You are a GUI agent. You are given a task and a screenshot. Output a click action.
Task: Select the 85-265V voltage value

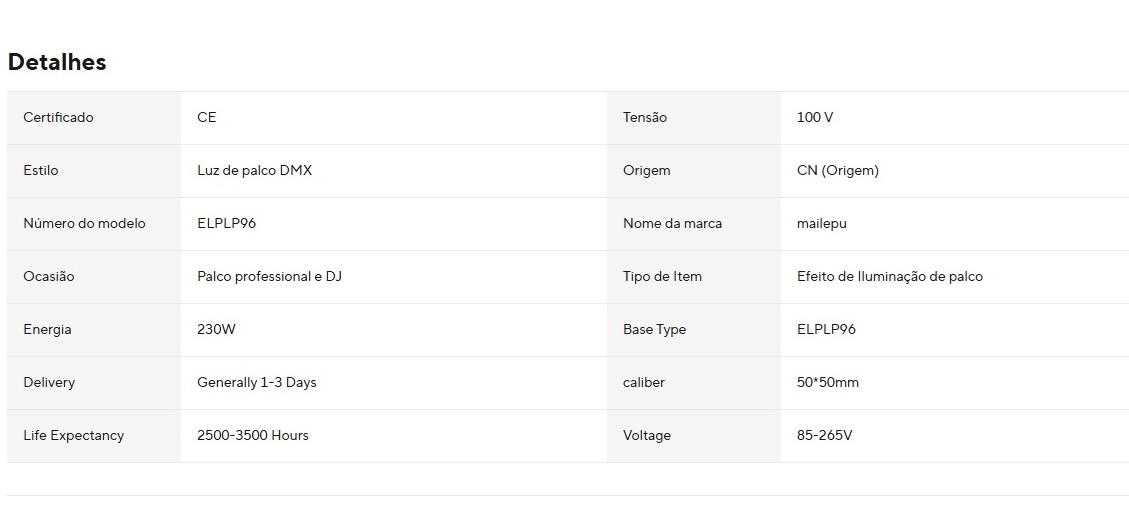(x=825, y=435)
